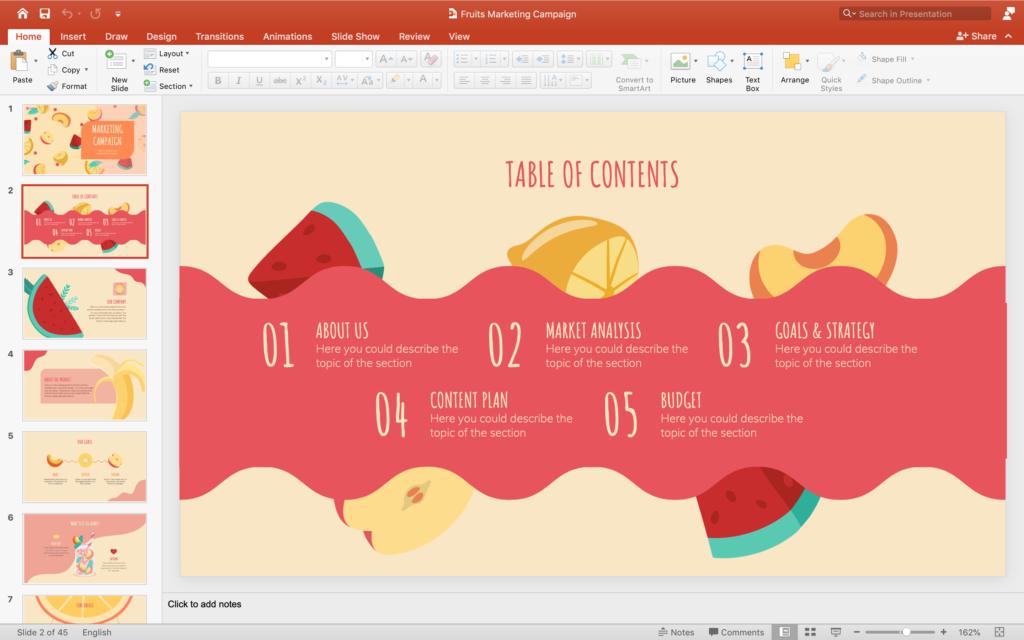Open the Comments panel in status bar
Image resolution: width=1024 pixels, height=640 pixels.
tap(736, 632)
